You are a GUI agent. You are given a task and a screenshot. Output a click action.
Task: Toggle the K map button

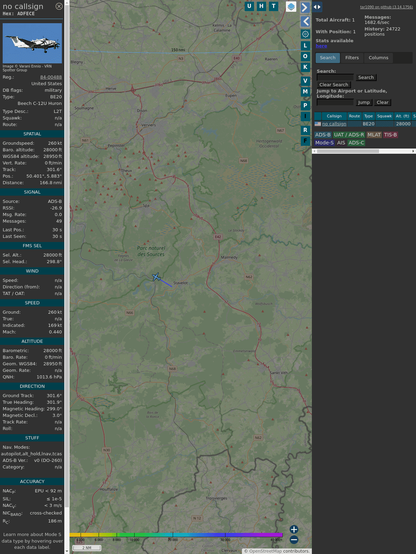(x=305, y=67)
